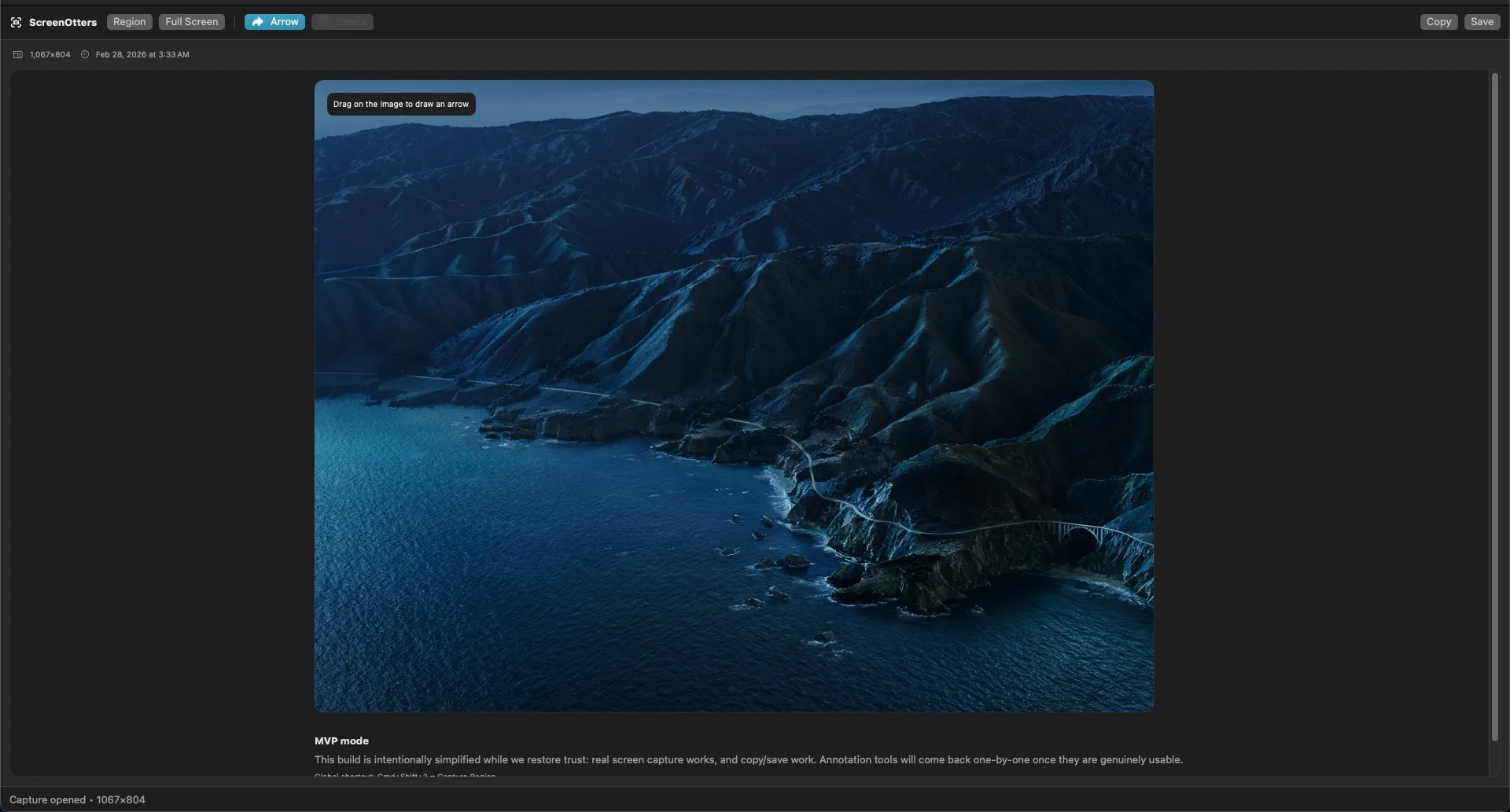Screen dimensions: 1510x812
Task: Save the captured screenshot
Action: pyautogui.click(x=1482, y=22)
